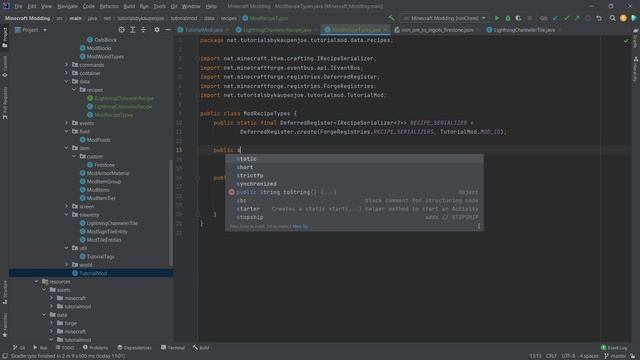Select 'static' completion suggestion
This screenshot has height=360, width=640.
(x=354, y=159)
